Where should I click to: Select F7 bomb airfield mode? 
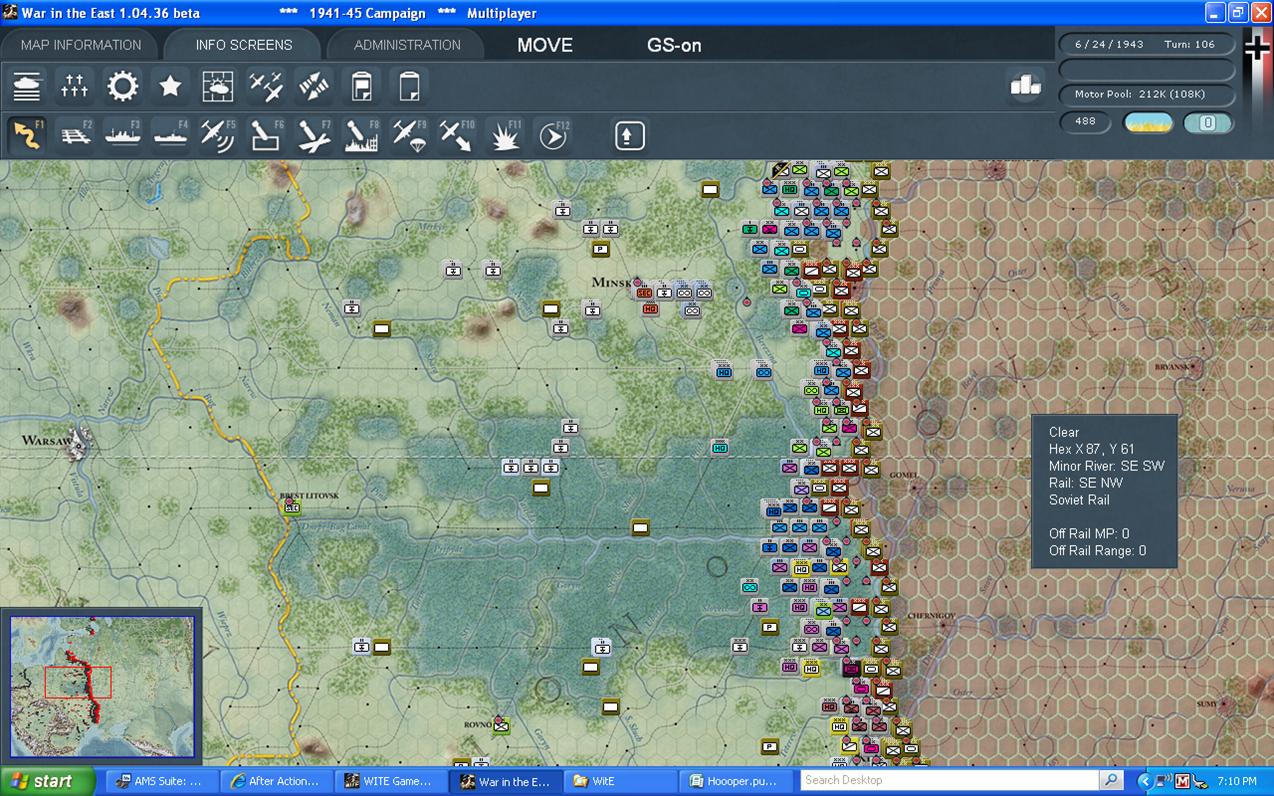(314, 135)
